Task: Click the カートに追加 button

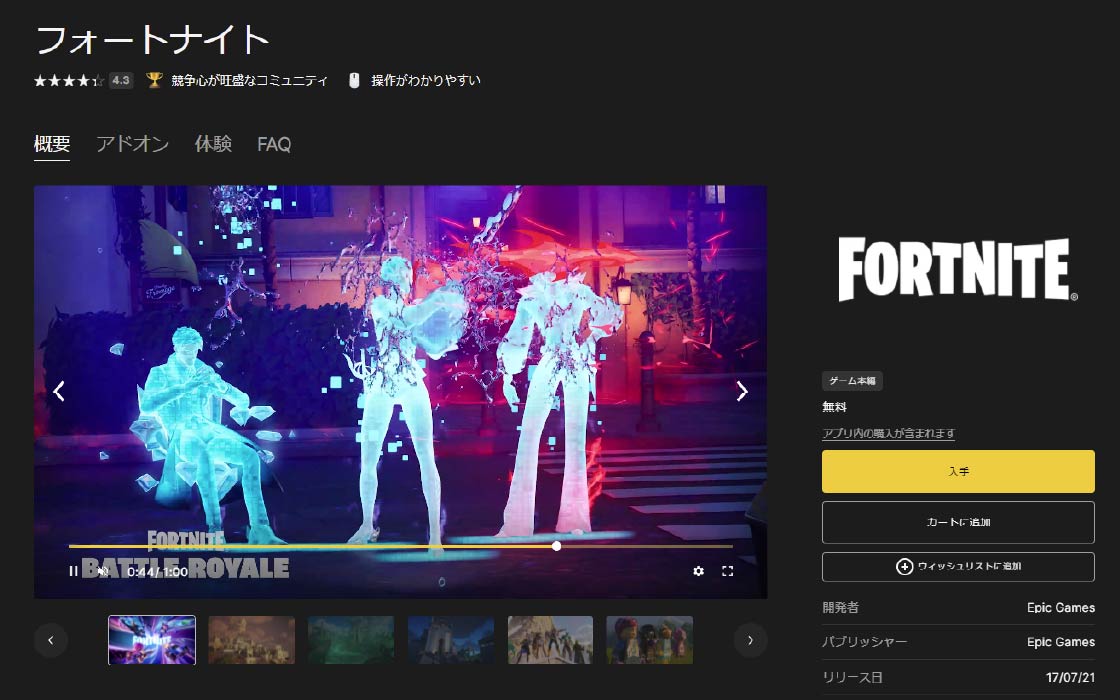Action: 958,522
